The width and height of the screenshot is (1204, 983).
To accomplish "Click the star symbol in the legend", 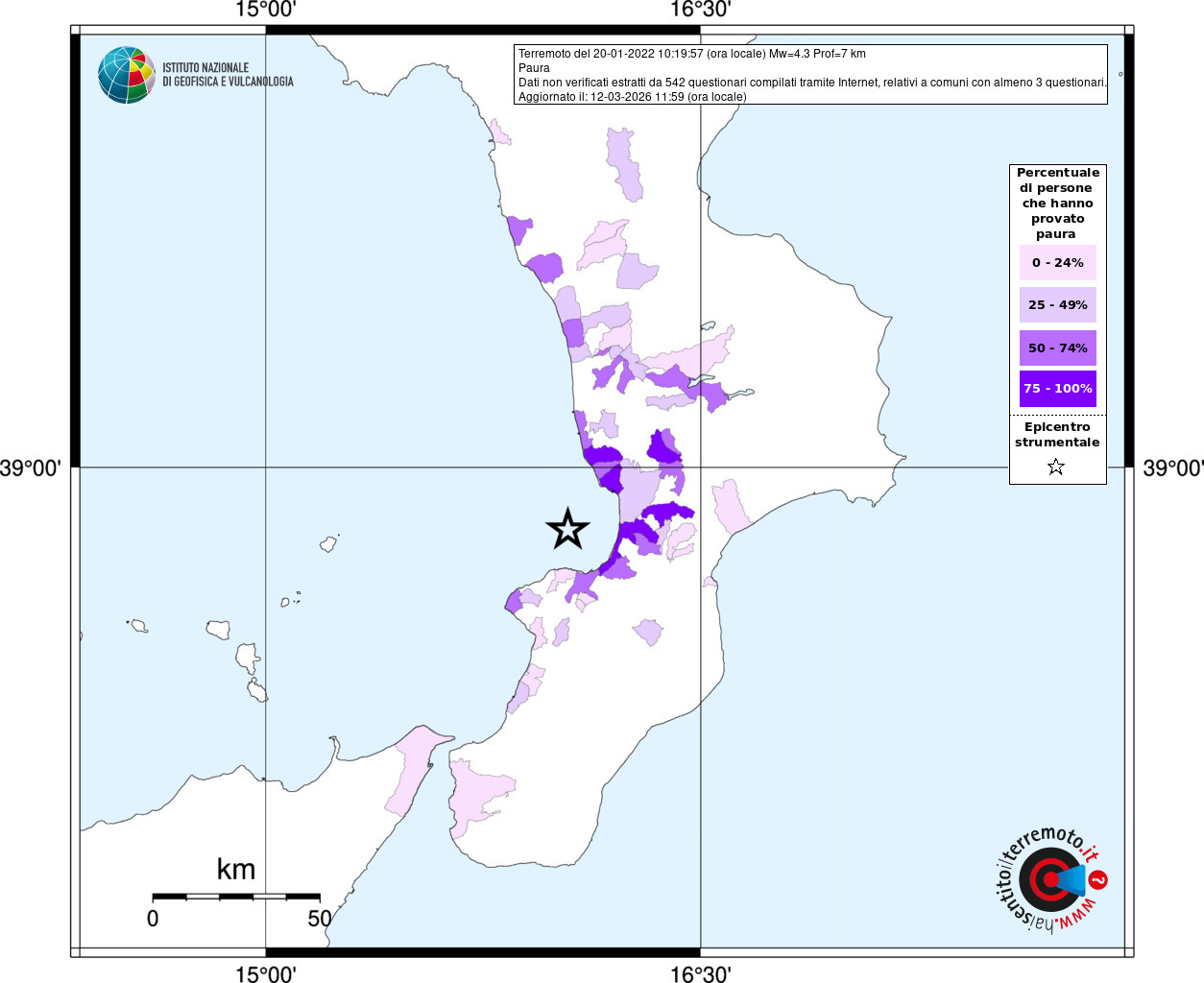I will point(1056,467).
